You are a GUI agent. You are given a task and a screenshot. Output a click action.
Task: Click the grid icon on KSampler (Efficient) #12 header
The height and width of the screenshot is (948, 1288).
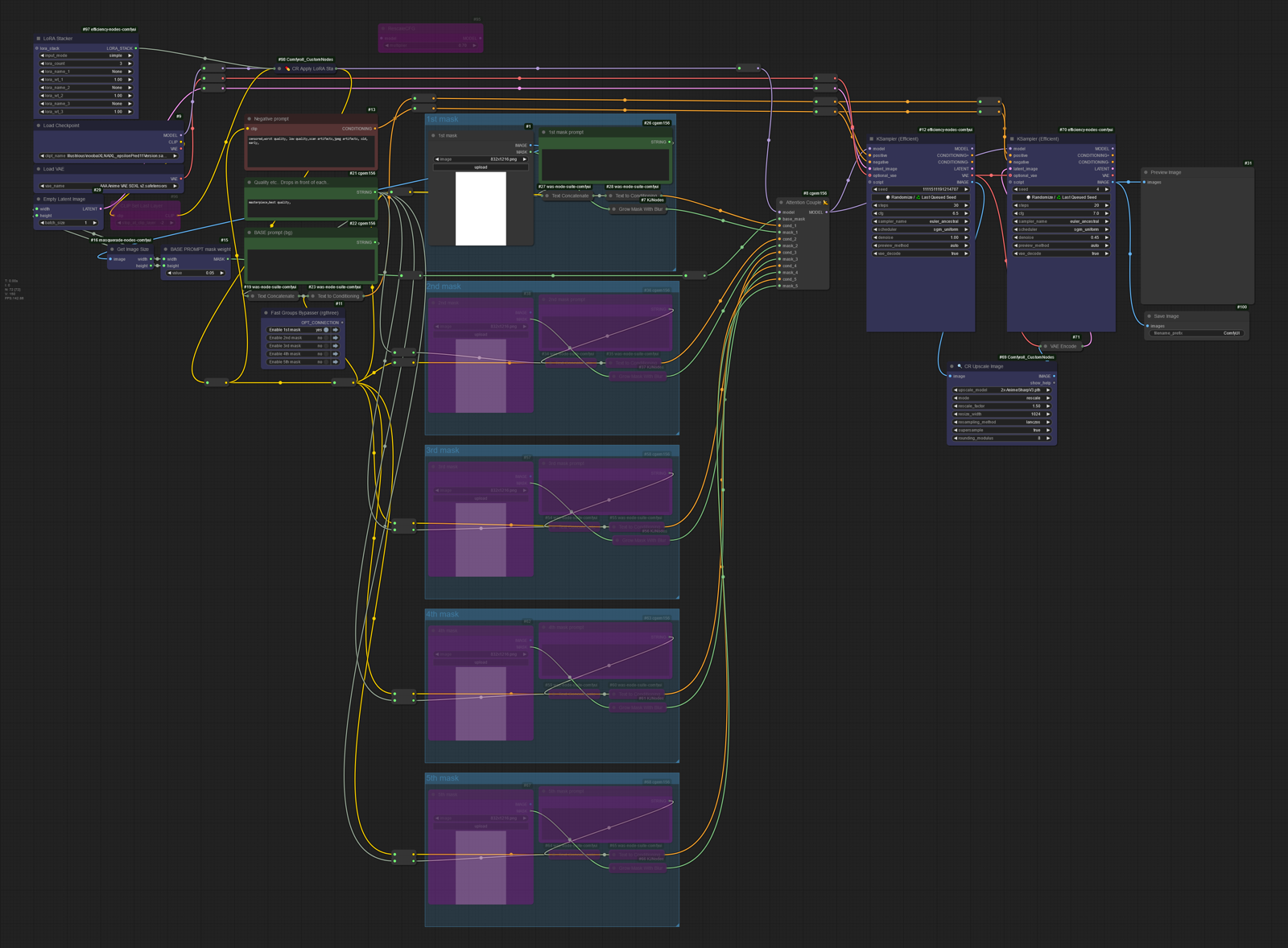click(873, 139)
